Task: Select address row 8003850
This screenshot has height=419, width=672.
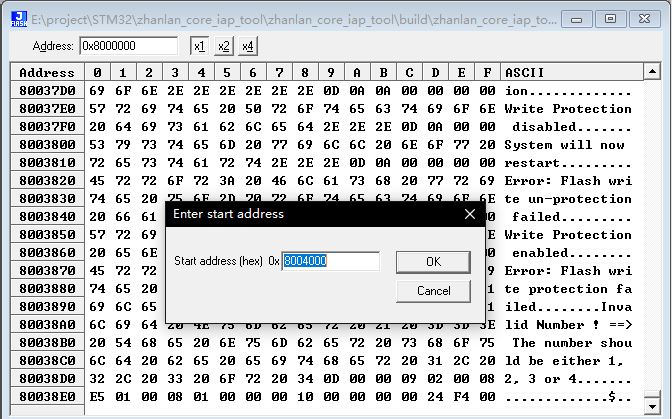Action: coord(47,234)
